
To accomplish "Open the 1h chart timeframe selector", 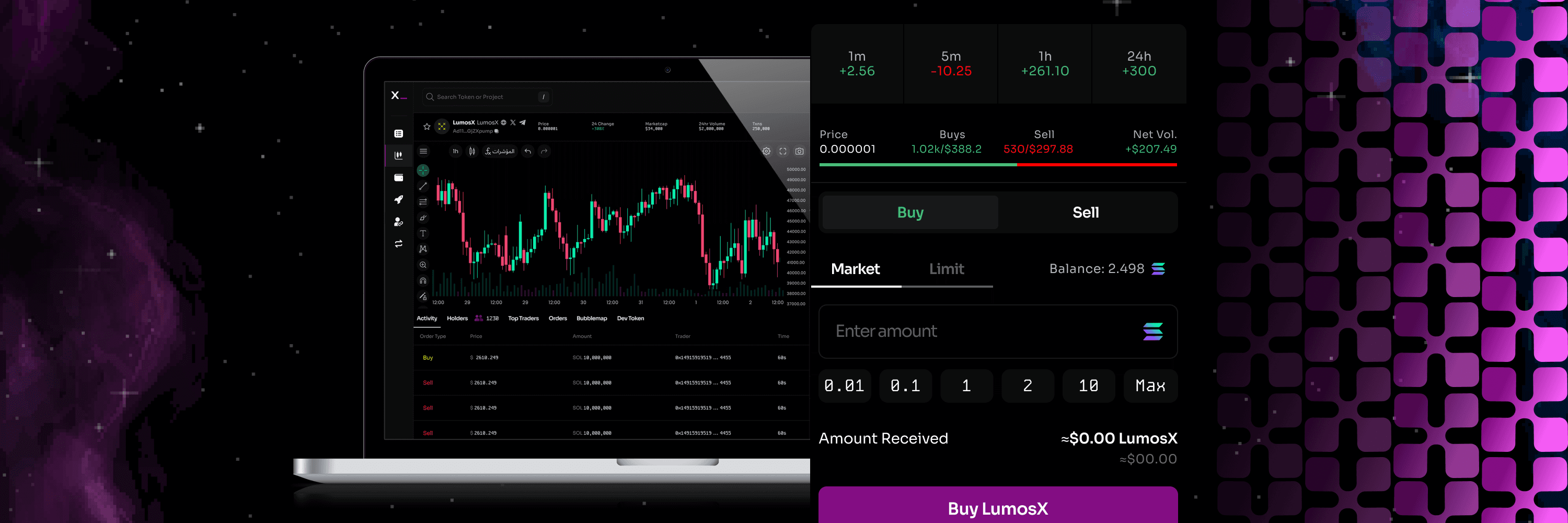I will (x=455, y=151).
